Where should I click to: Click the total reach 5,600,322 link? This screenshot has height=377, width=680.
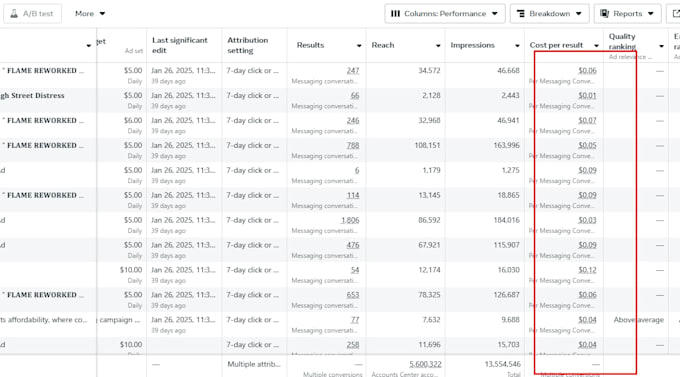425,364
